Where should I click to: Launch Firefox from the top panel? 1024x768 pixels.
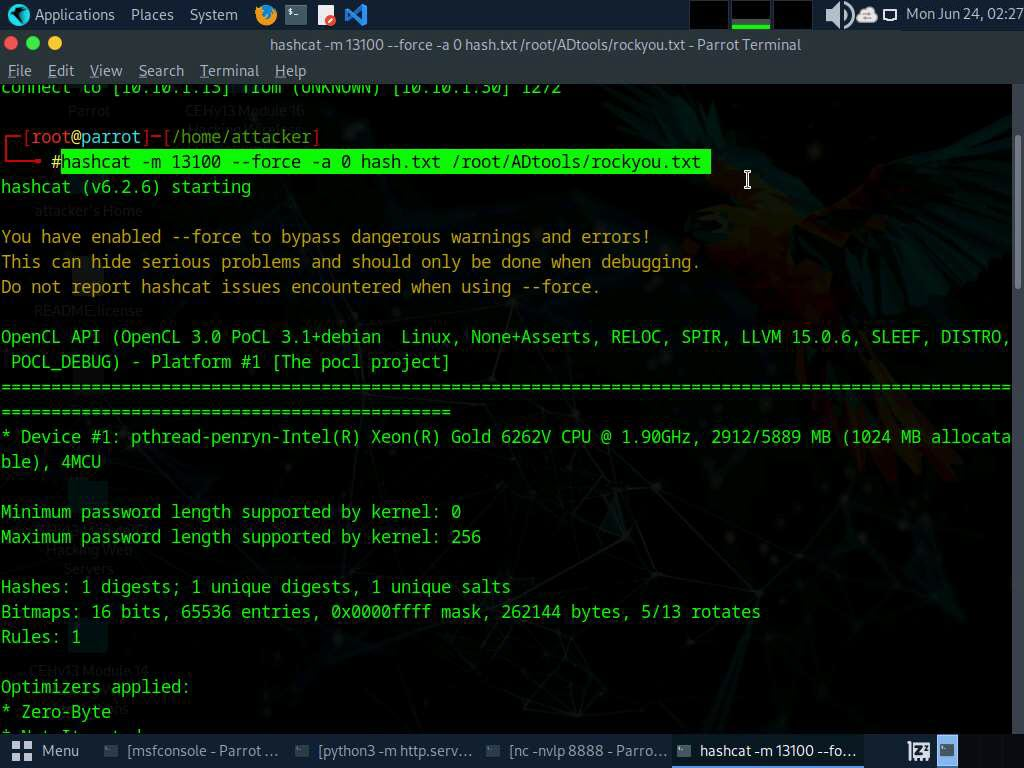tap(266, 15)
